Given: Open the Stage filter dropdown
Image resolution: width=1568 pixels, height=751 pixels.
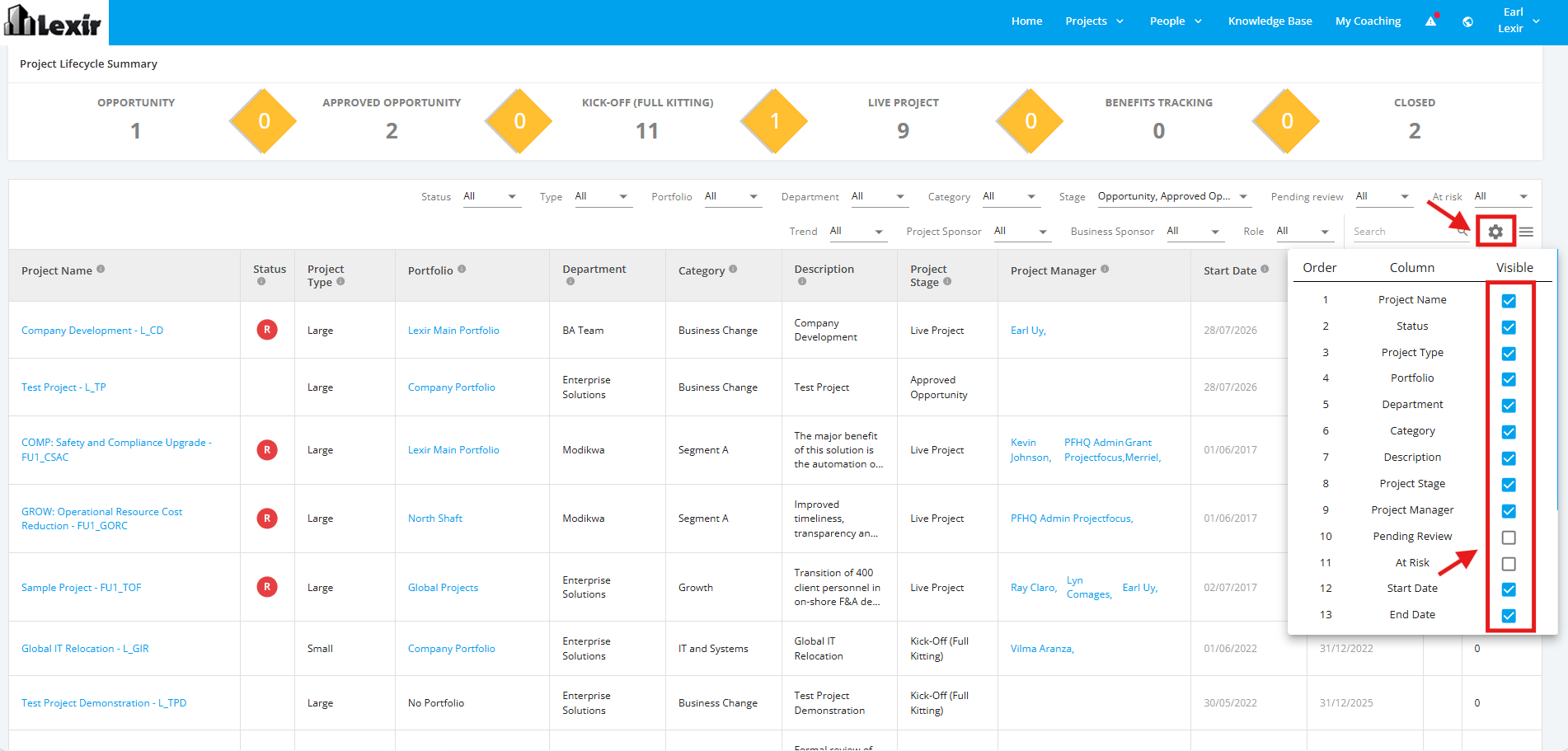Looking at the screenshot, I should tap(1173, 196).
